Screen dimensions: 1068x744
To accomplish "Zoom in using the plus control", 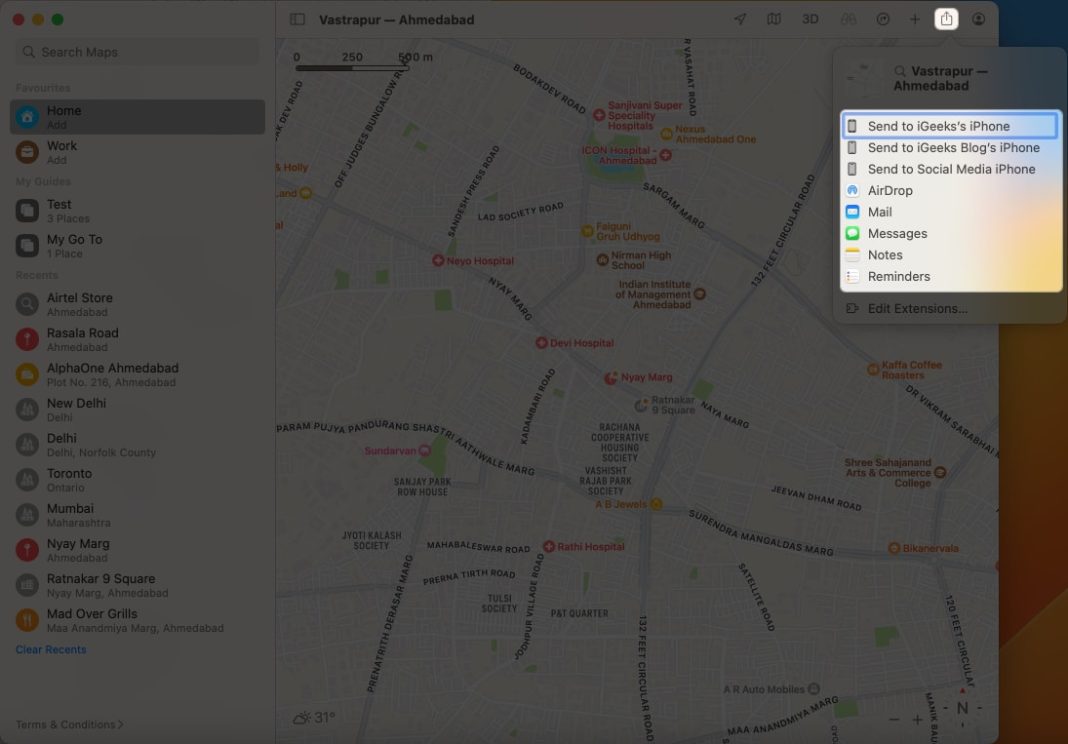I will click(916, 718).
